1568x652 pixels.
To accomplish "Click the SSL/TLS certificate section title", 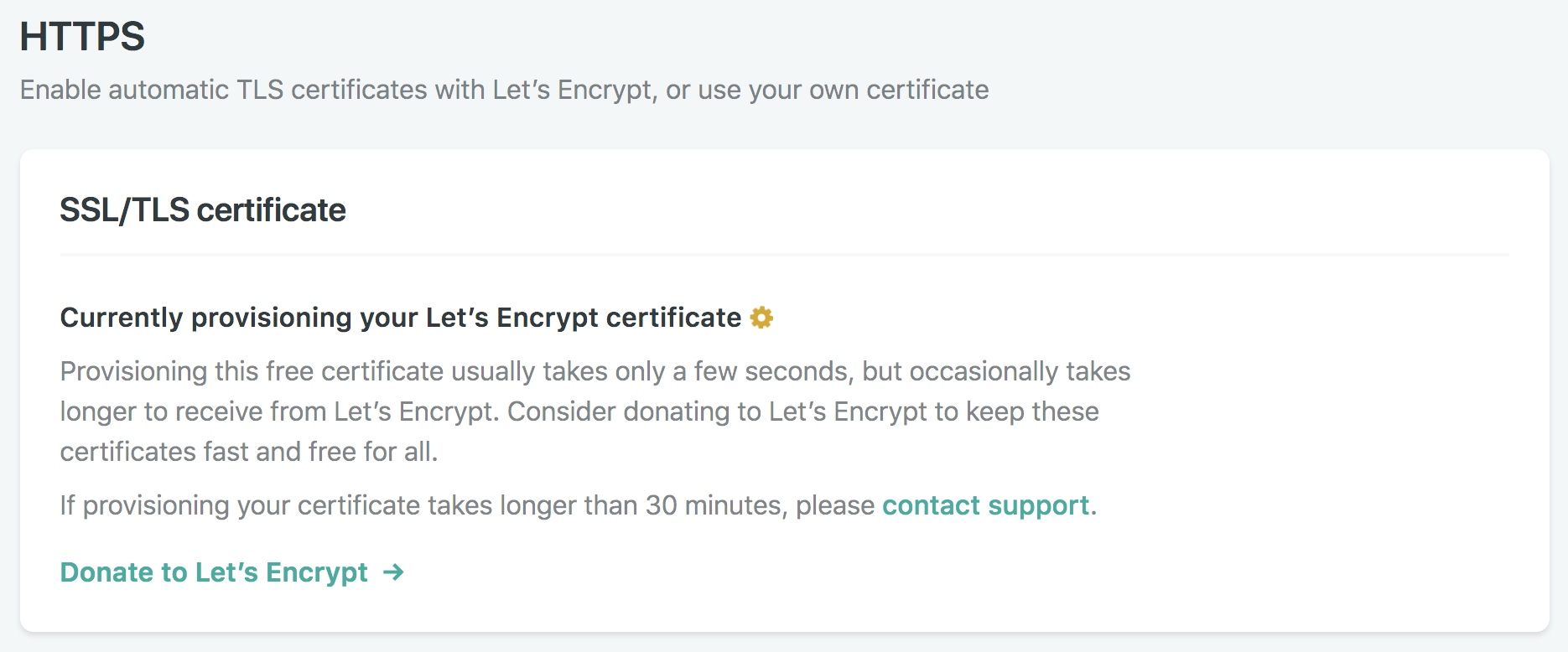I will [202, 210].
